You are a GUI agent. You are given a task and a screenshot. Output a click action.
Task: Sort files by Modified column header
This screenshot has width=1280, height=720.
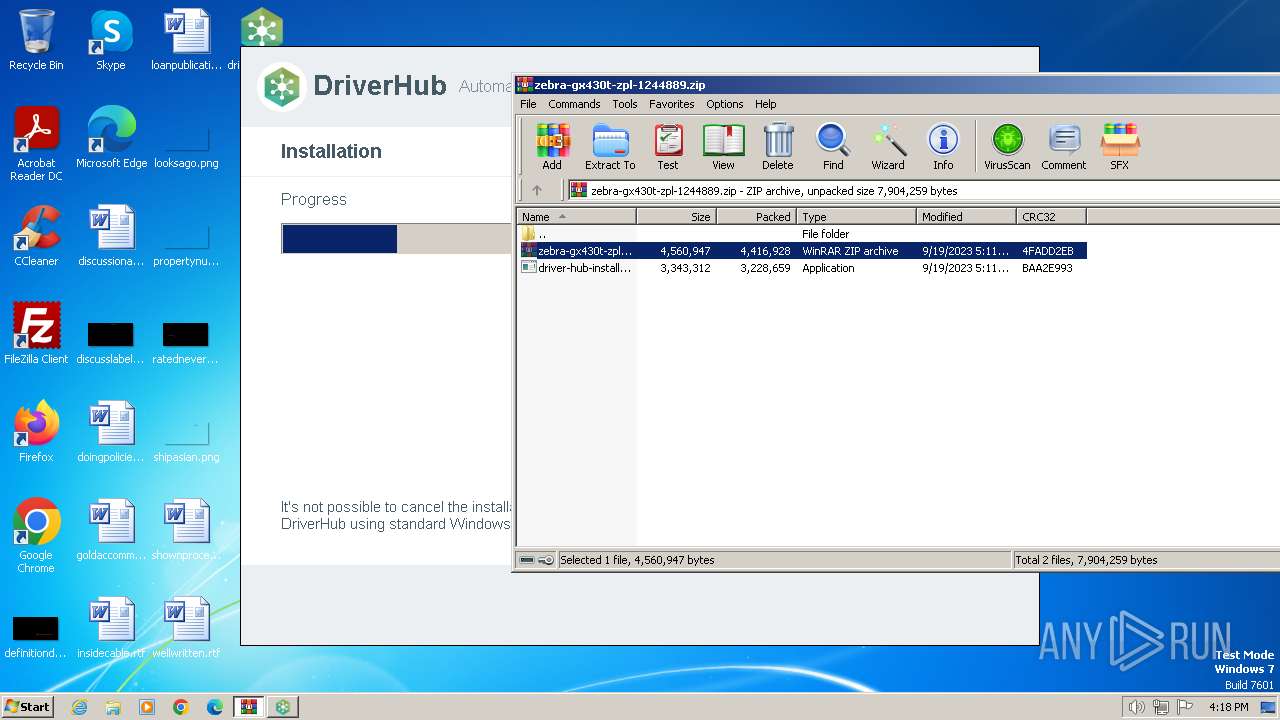[966, 216]
